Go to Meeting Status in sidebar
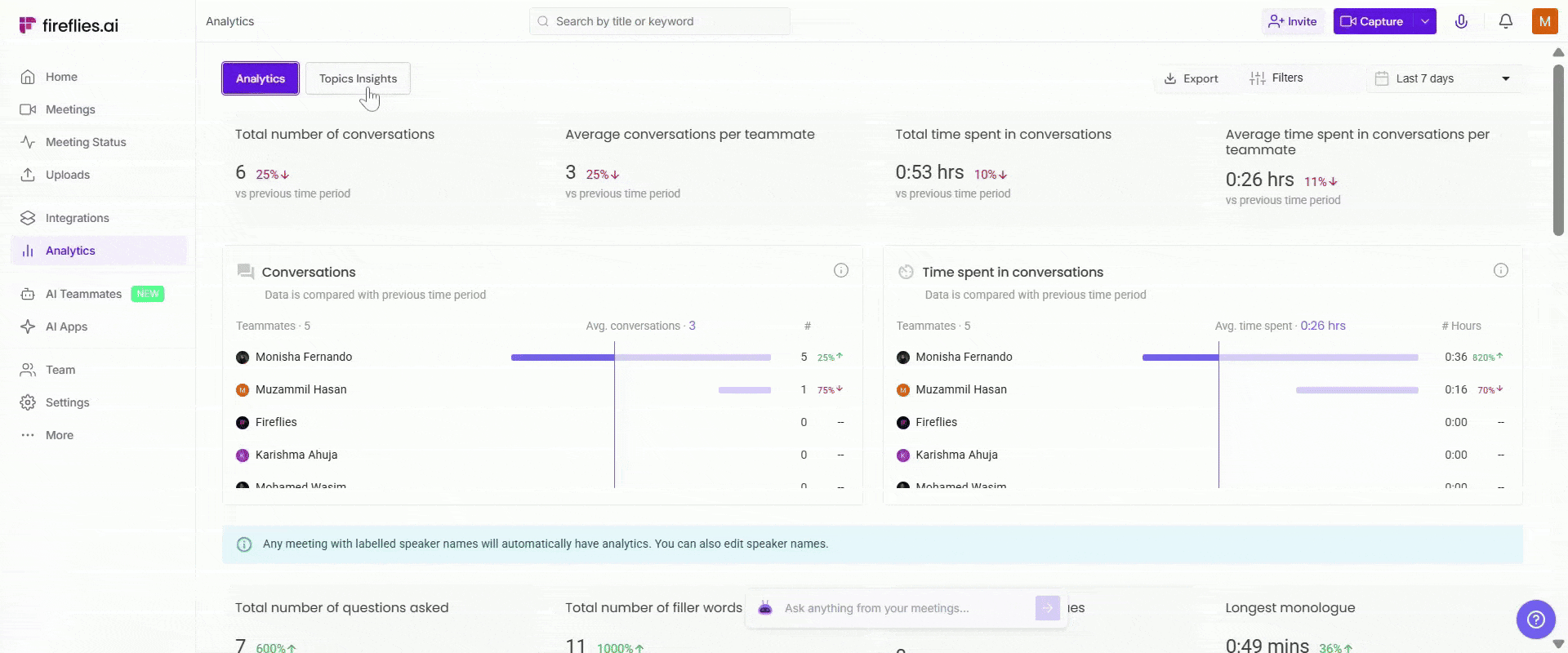The image size is (1568, 653). pos(86,142)
